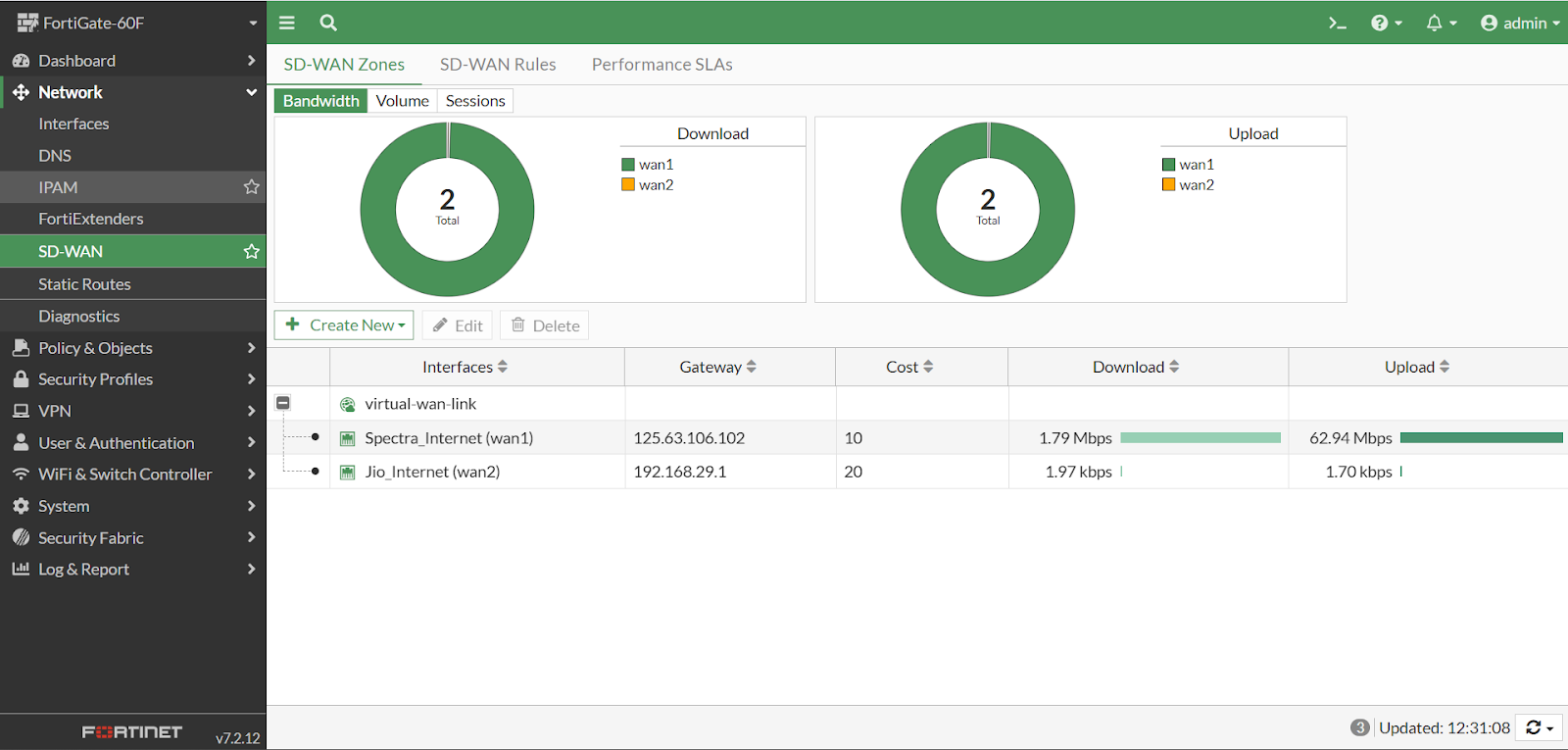Image resolution: width=1568 pixels, height=750 pixels.
Task: Switch chart view to Volume
Action: [402, 101]
